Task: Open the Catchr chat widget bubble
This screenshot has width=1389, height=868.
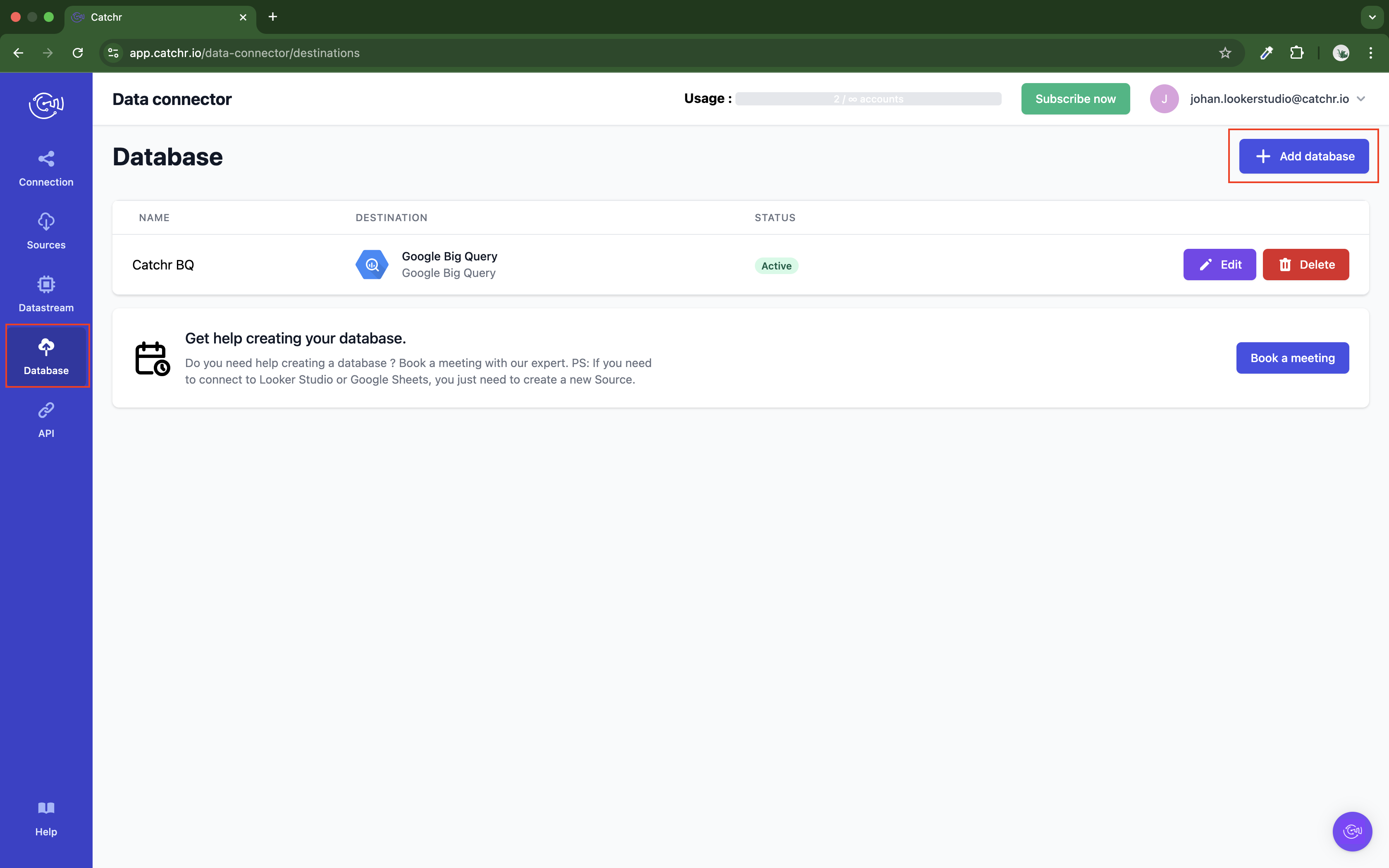Action: 1352,831
